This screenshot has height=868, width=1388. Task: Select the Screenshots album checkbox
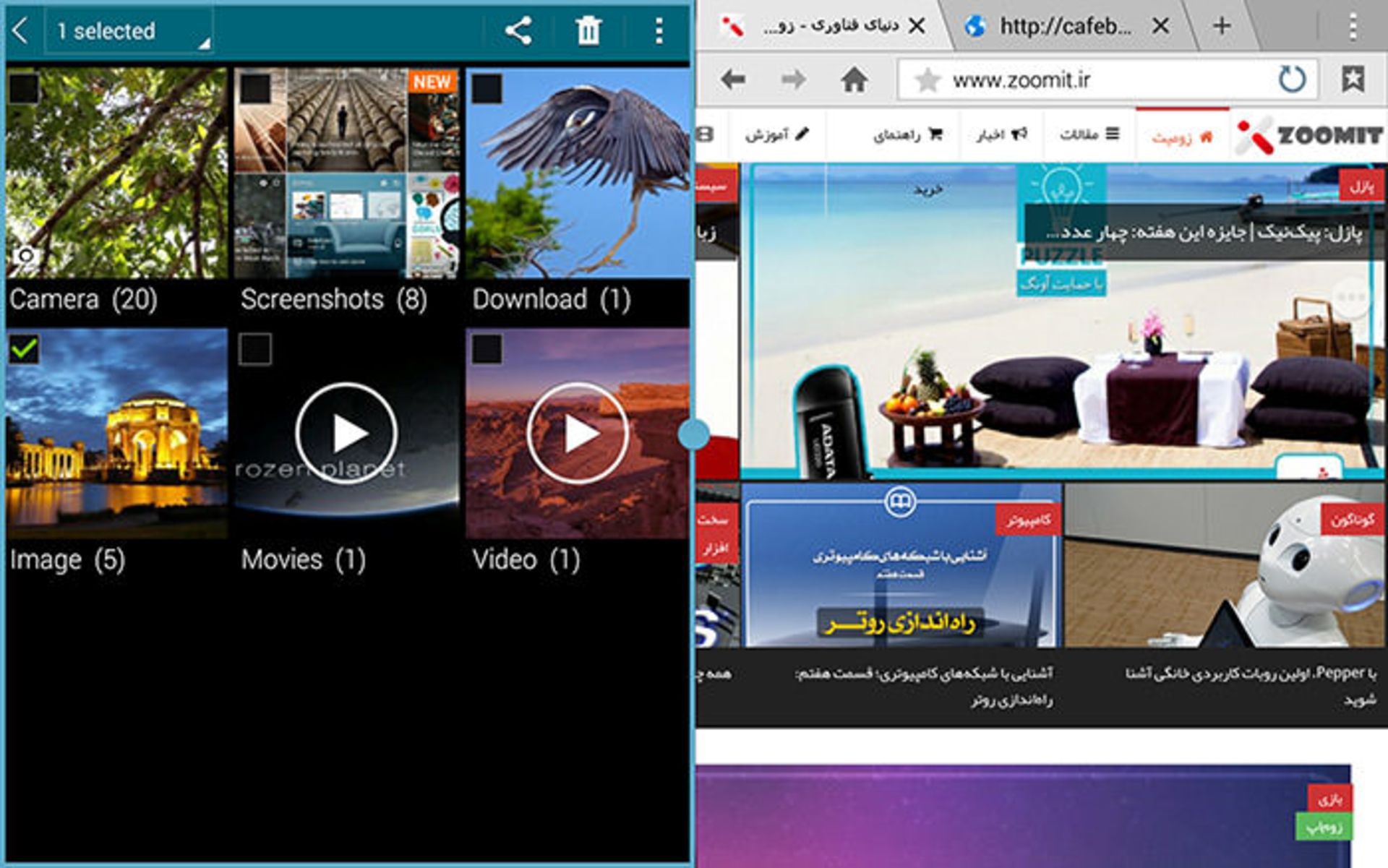256,87
